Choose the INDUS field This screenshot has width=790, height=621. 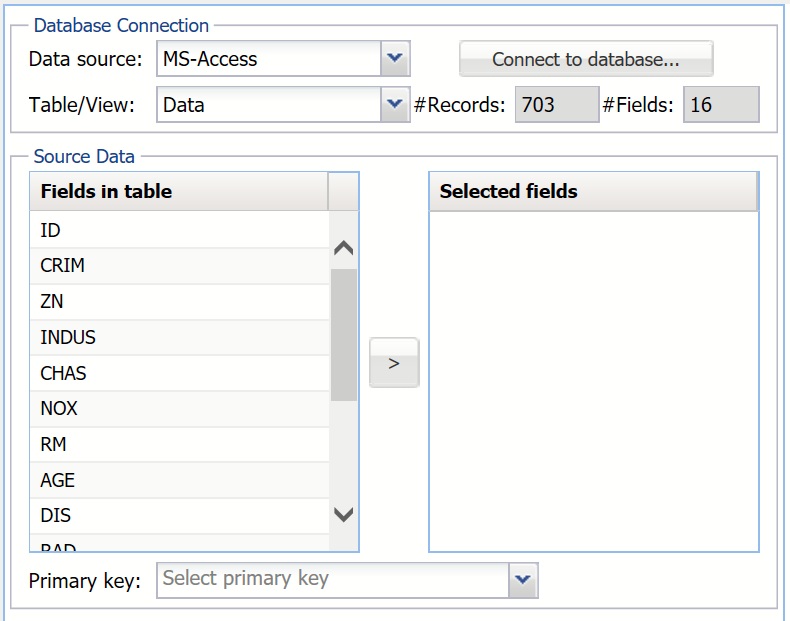coord(180,337)
